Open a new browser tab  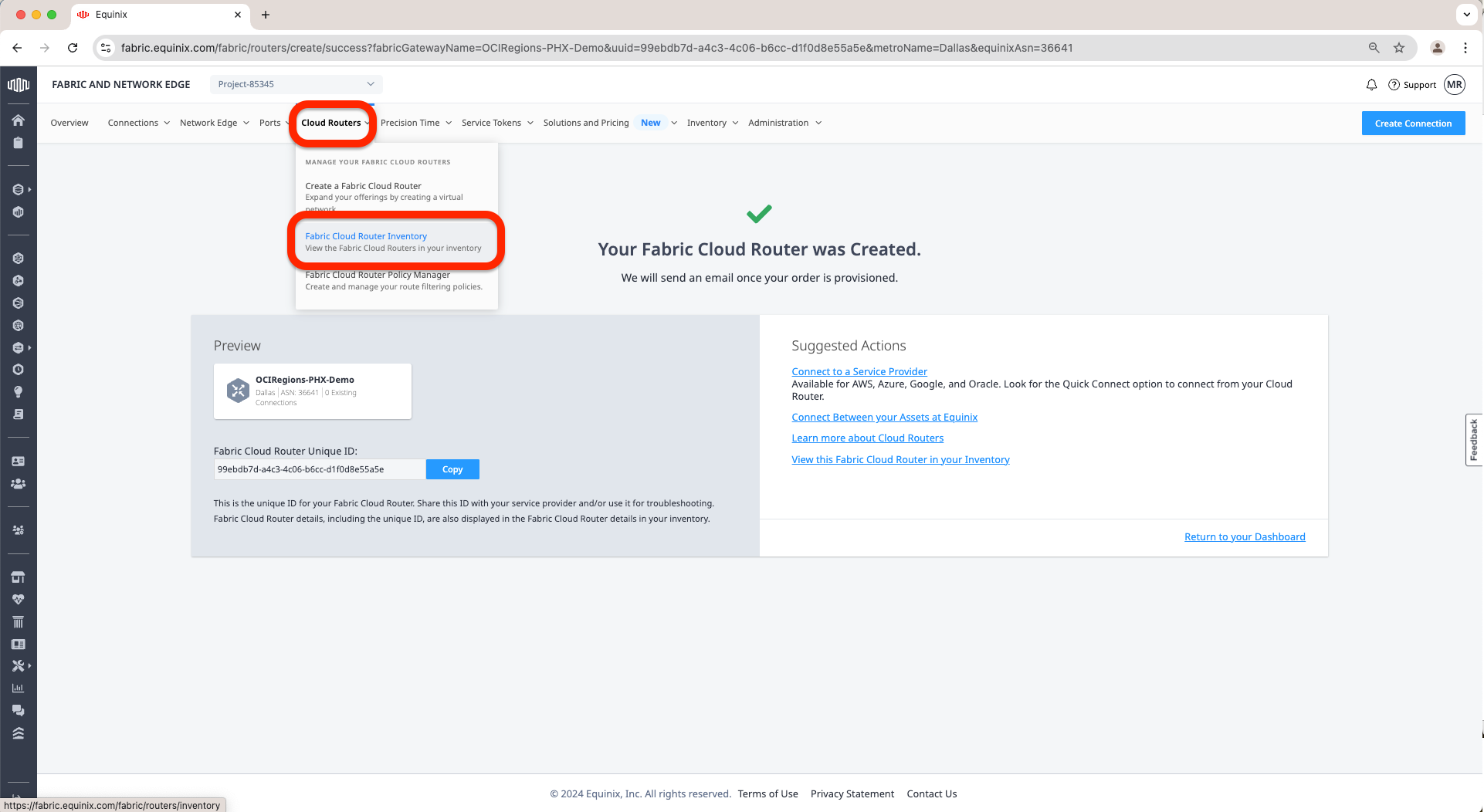click(266, 15)
